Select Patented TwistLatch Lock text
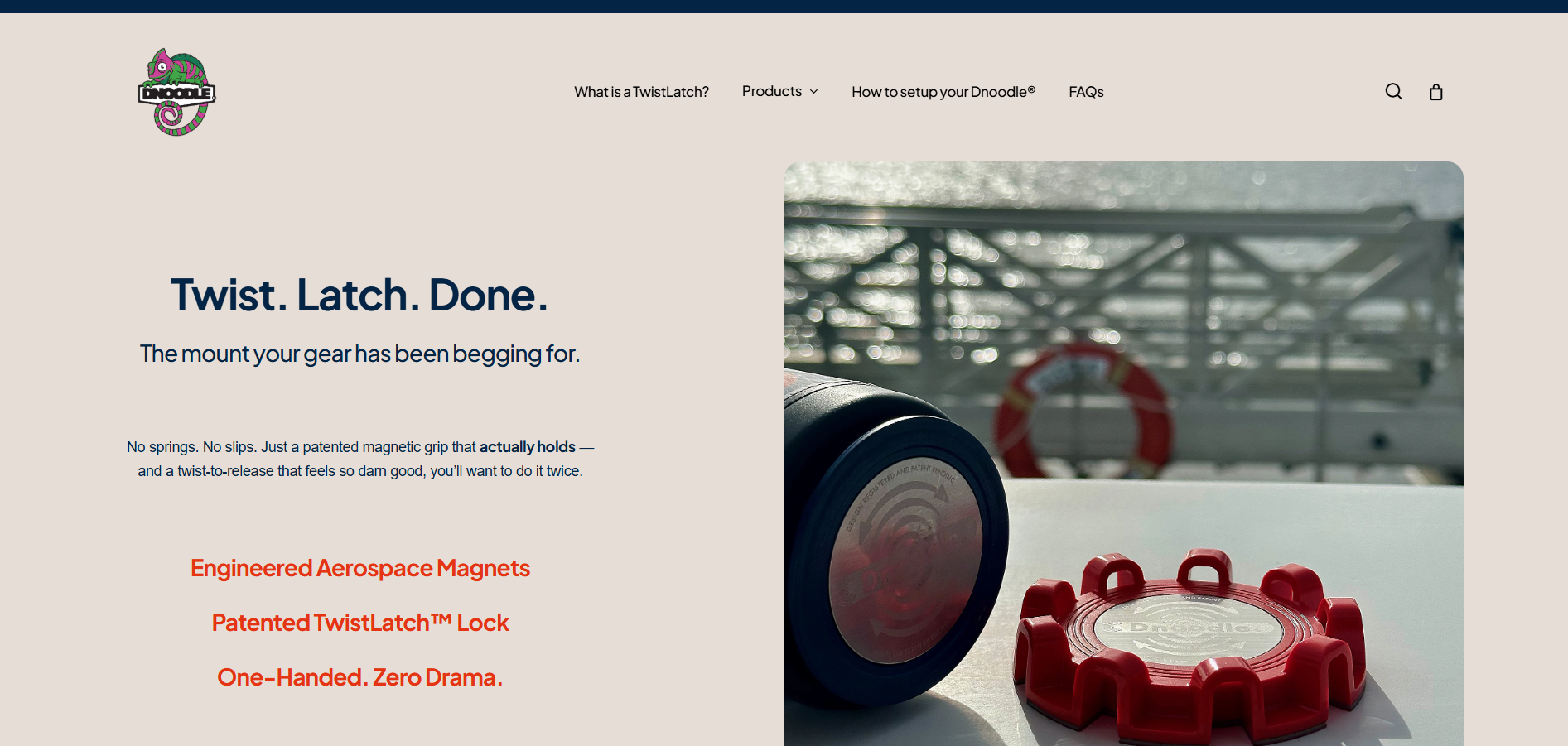The width and height of the screenshot is (1568, 746). (x=360, y=623)
